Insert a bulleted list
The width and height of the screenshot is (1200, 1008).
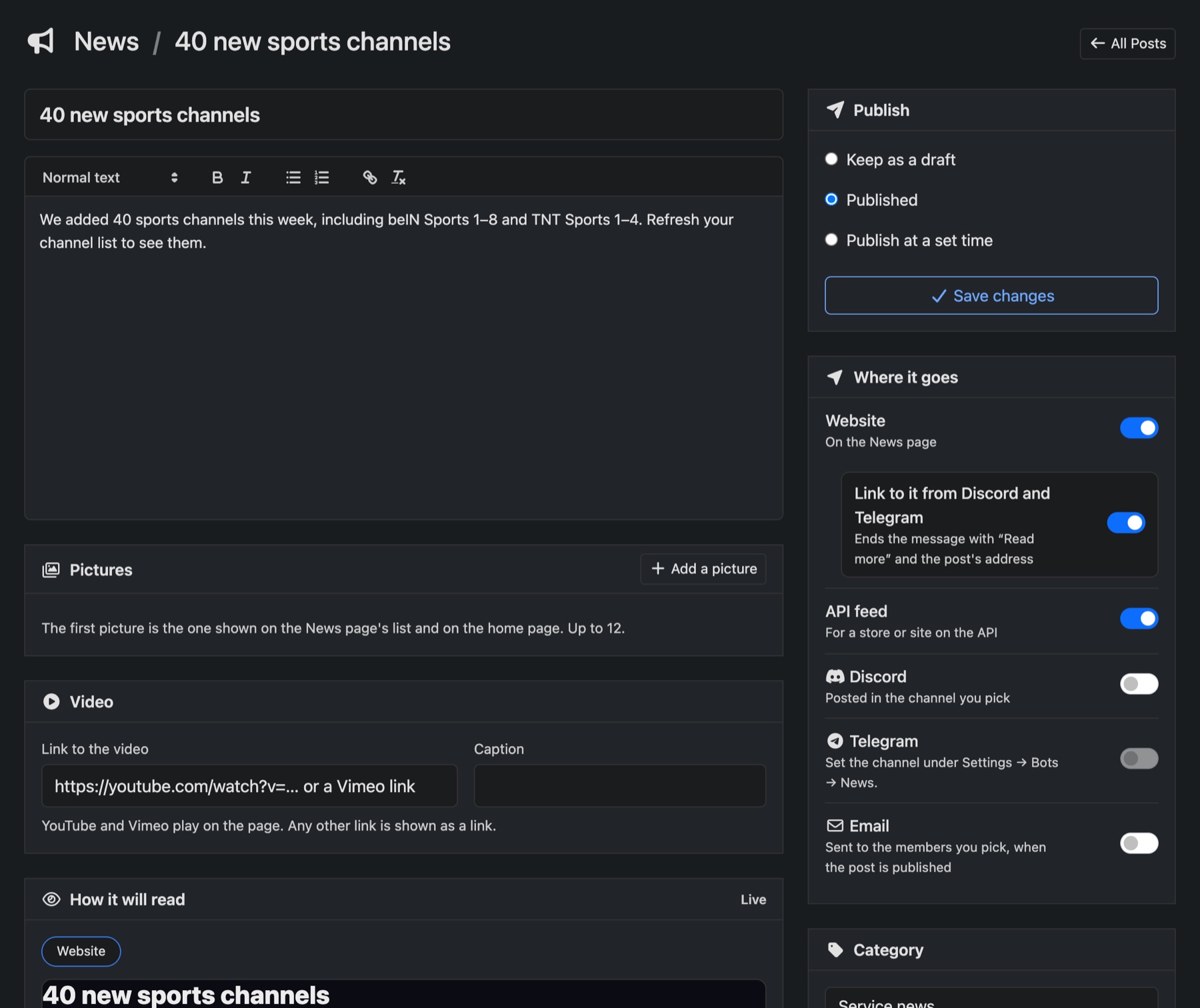pos(293,177)
